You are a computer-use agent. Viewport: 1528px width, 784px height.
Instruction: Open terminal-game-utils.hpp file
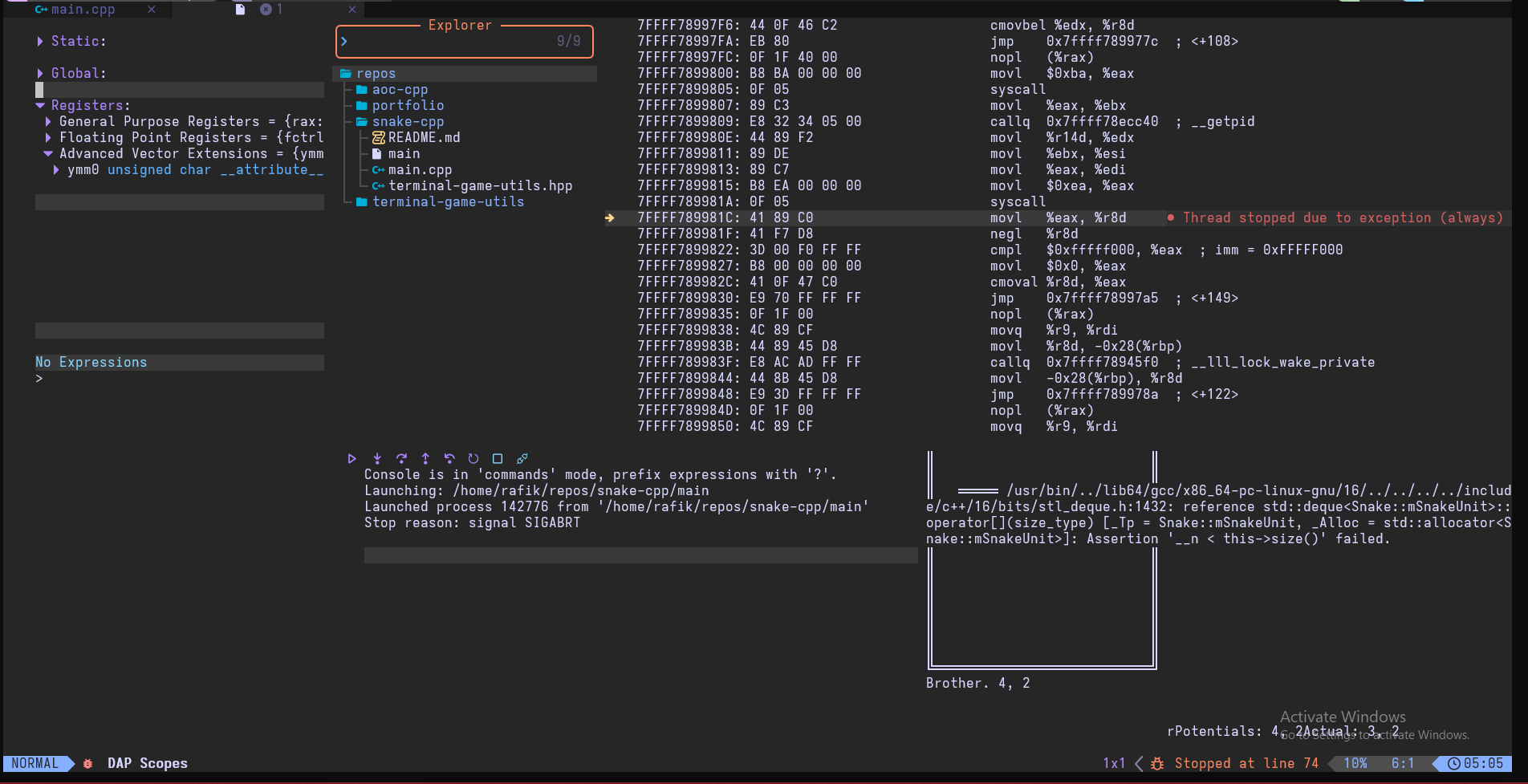tap(480, 185)
